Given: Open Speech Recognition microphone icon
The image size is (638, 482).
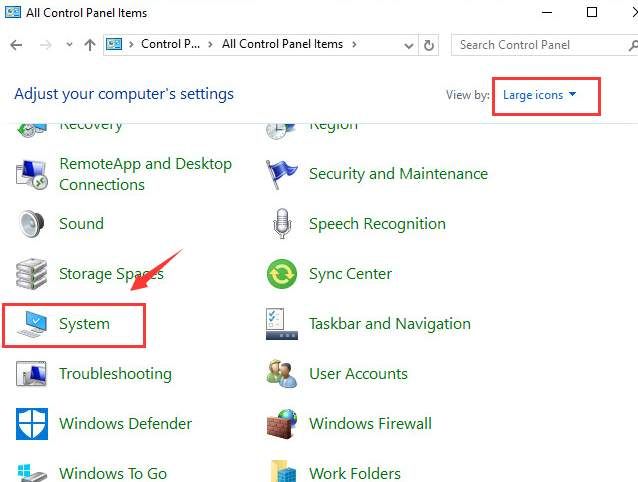Looking at the screenshot, I should (x=282, y=224).
